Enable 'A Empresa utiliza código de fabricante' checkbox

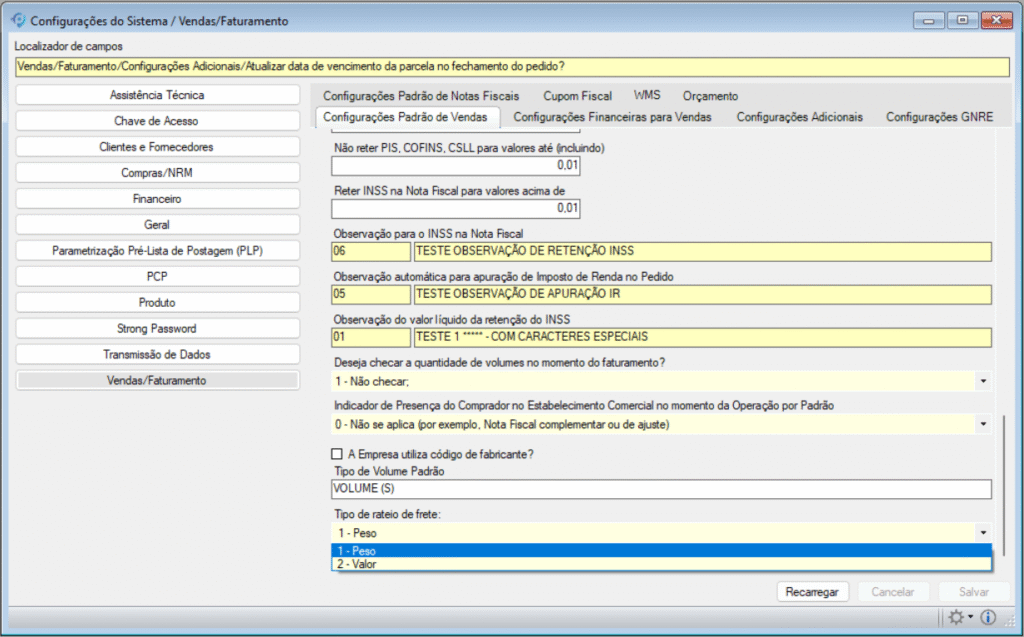pyautogui.click(x=339, y=454)
